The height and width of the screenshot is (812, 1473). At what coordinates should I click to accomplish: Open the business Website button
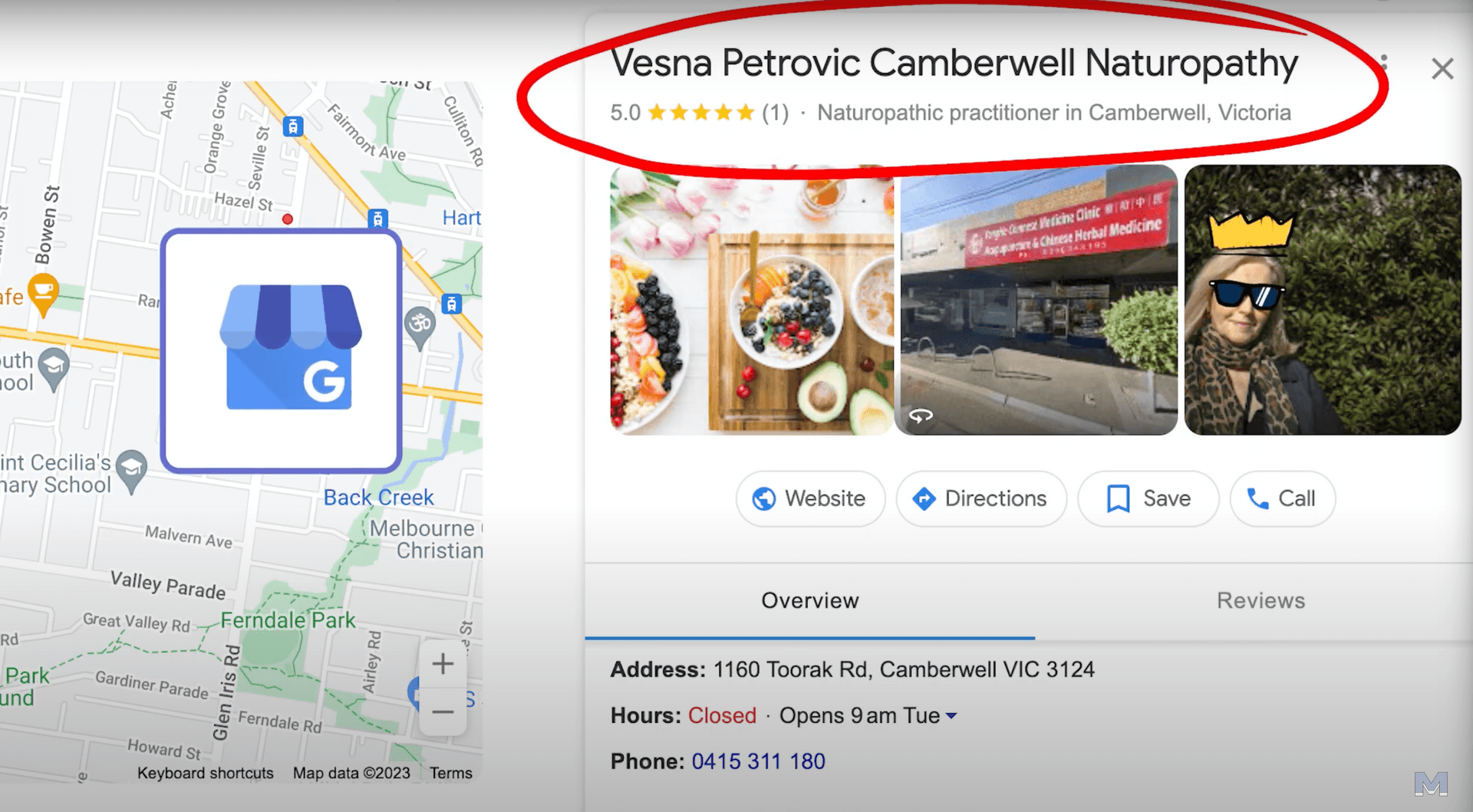(810, 498)
